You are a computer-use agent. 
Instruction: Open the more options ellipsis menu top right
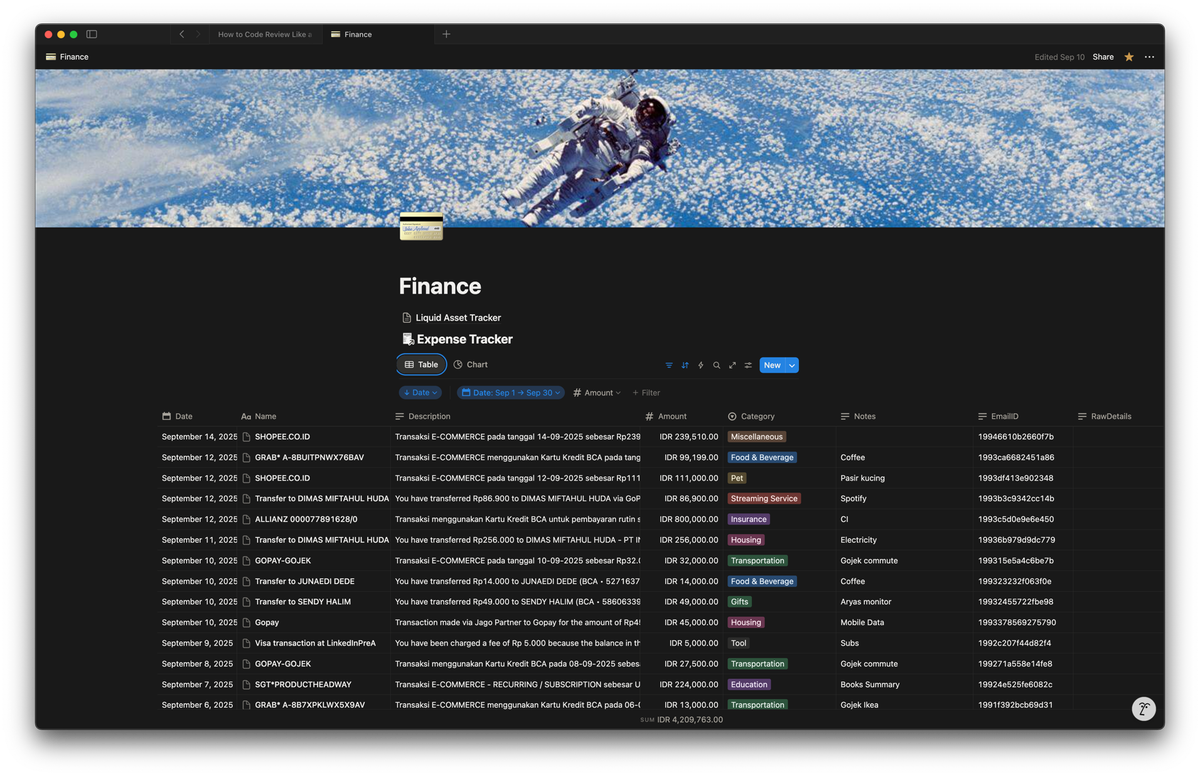coord(1148,57)
